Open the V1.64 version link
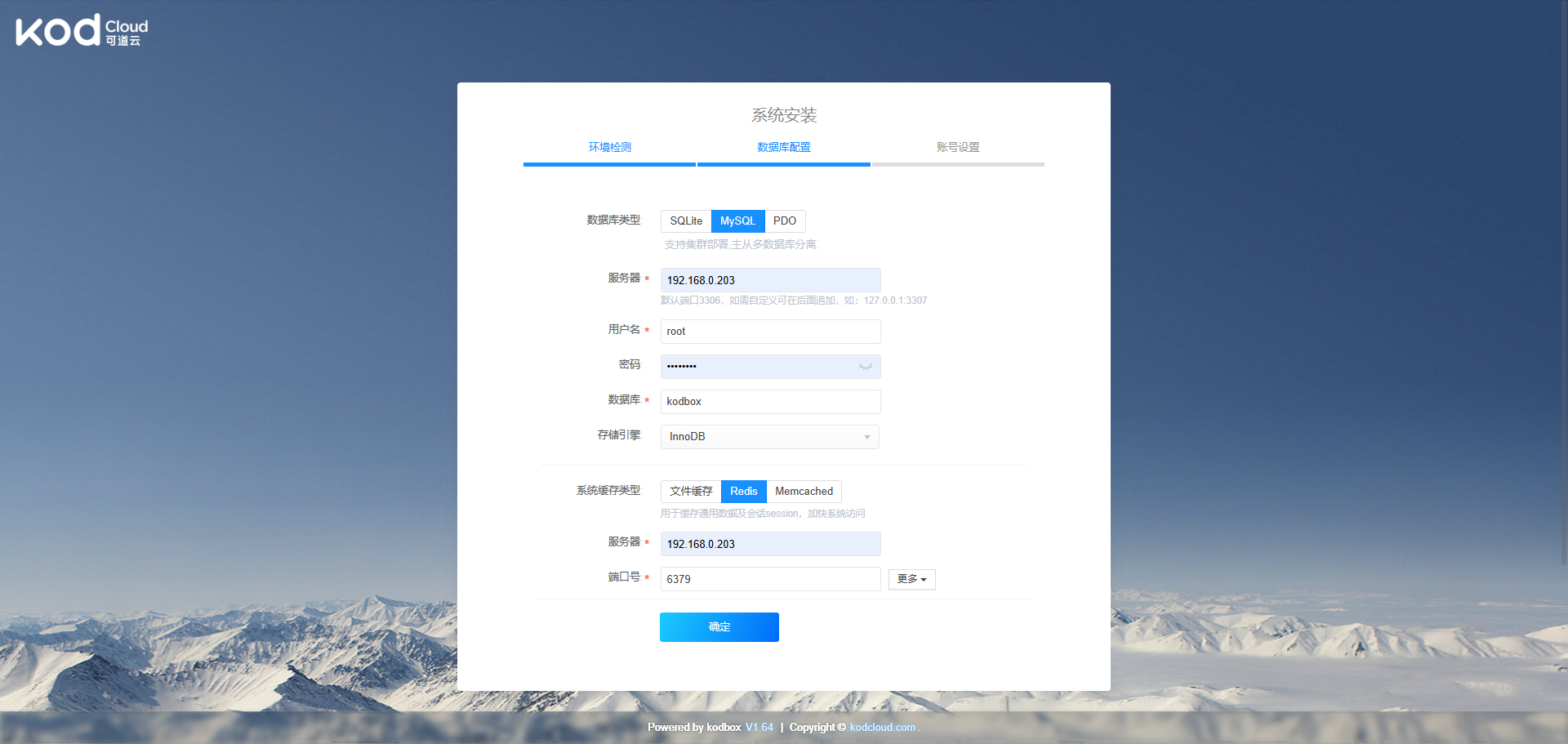This screenshot has height=744, width=1568. 759,728
